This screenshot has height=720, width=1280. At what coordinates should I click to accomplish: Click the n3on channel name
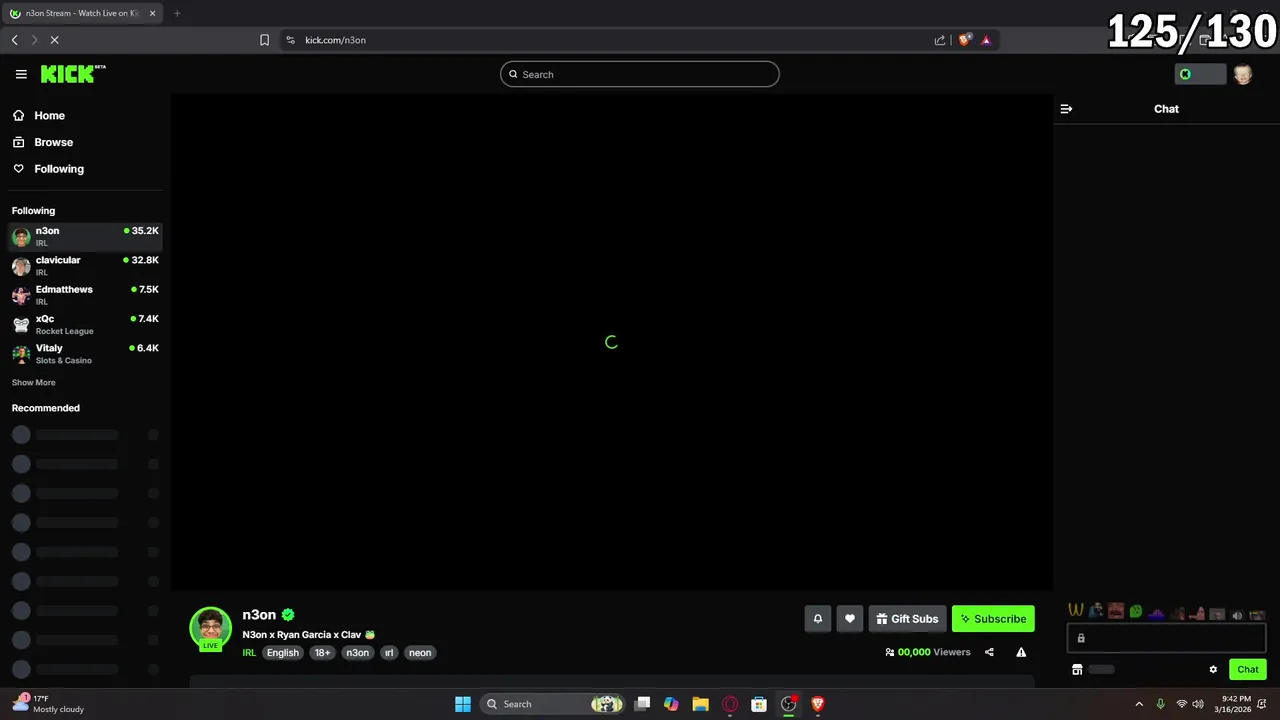coord(259,615)
